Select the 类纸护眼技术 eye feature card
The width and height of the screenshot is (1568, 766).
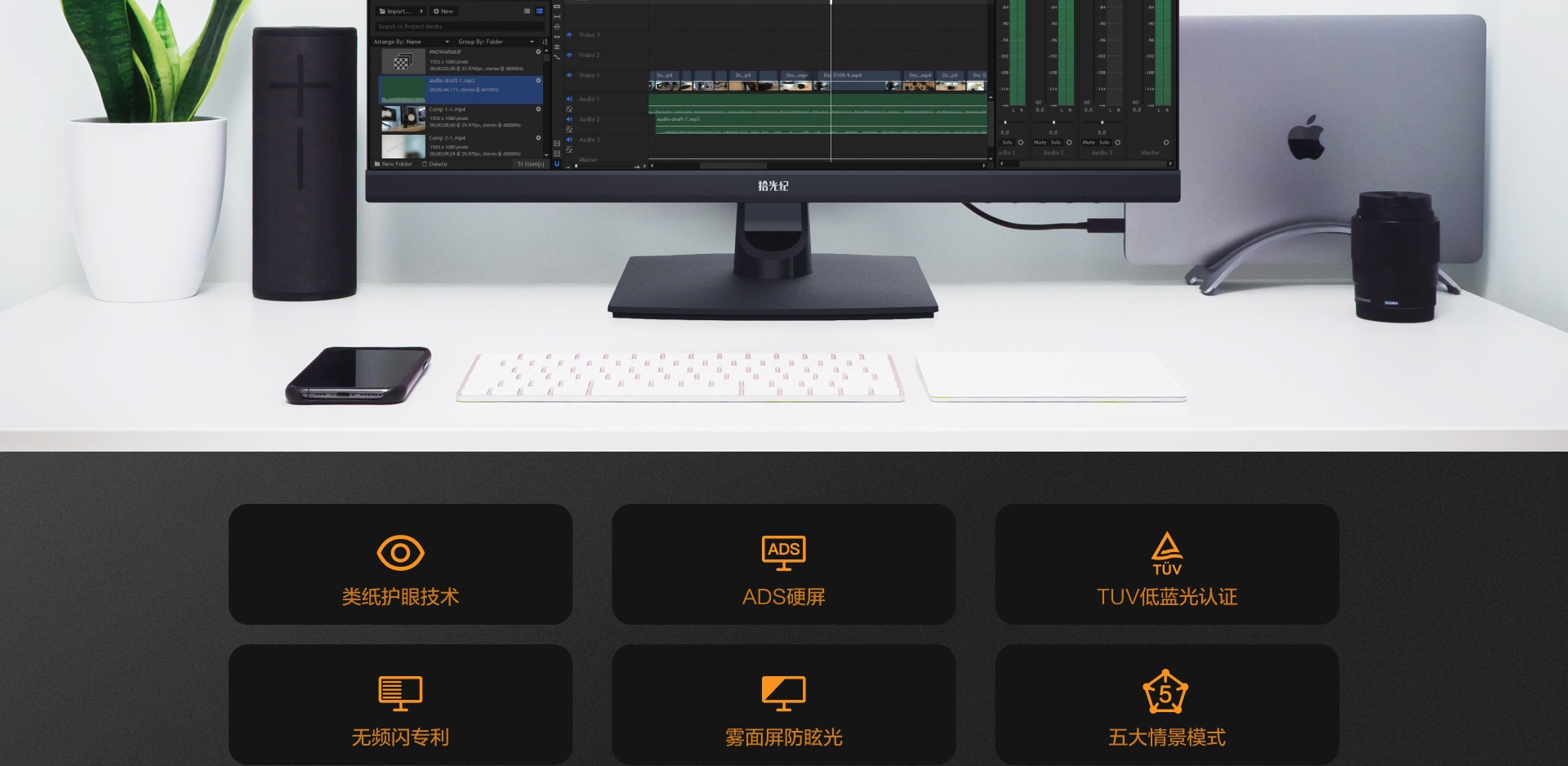(400, 564)
